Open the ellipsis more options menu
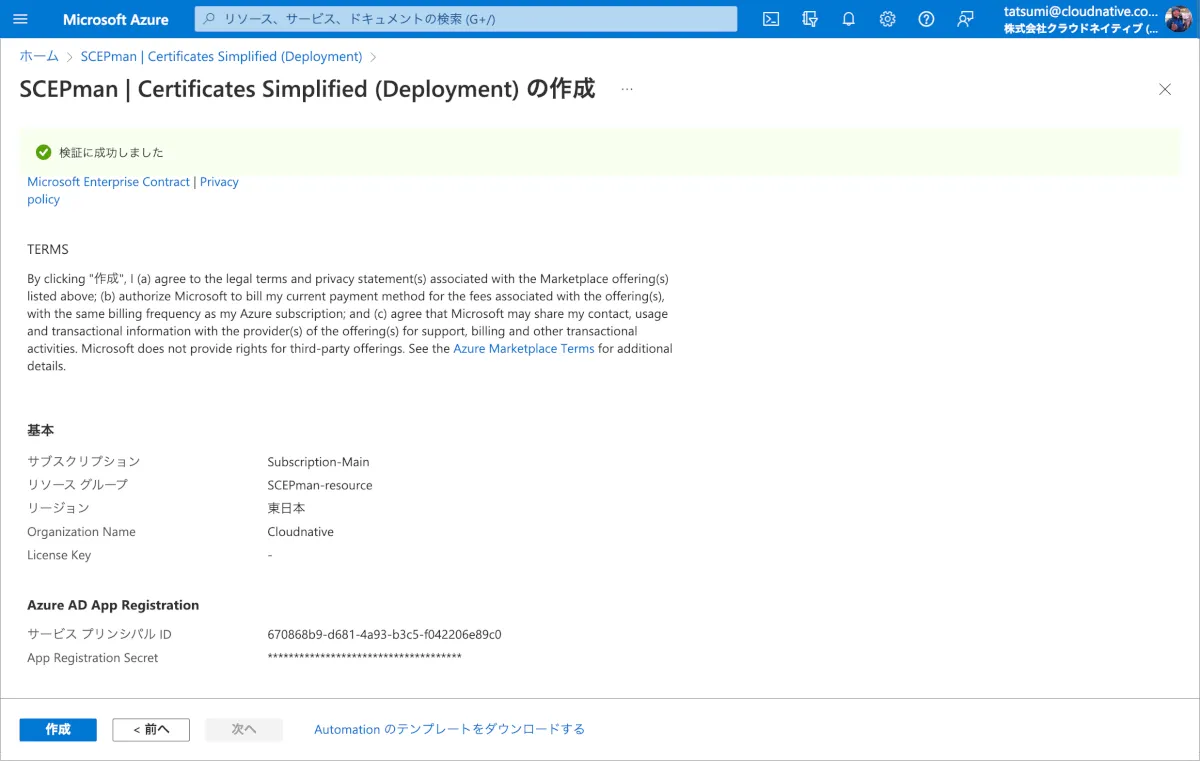 [627, 89]
